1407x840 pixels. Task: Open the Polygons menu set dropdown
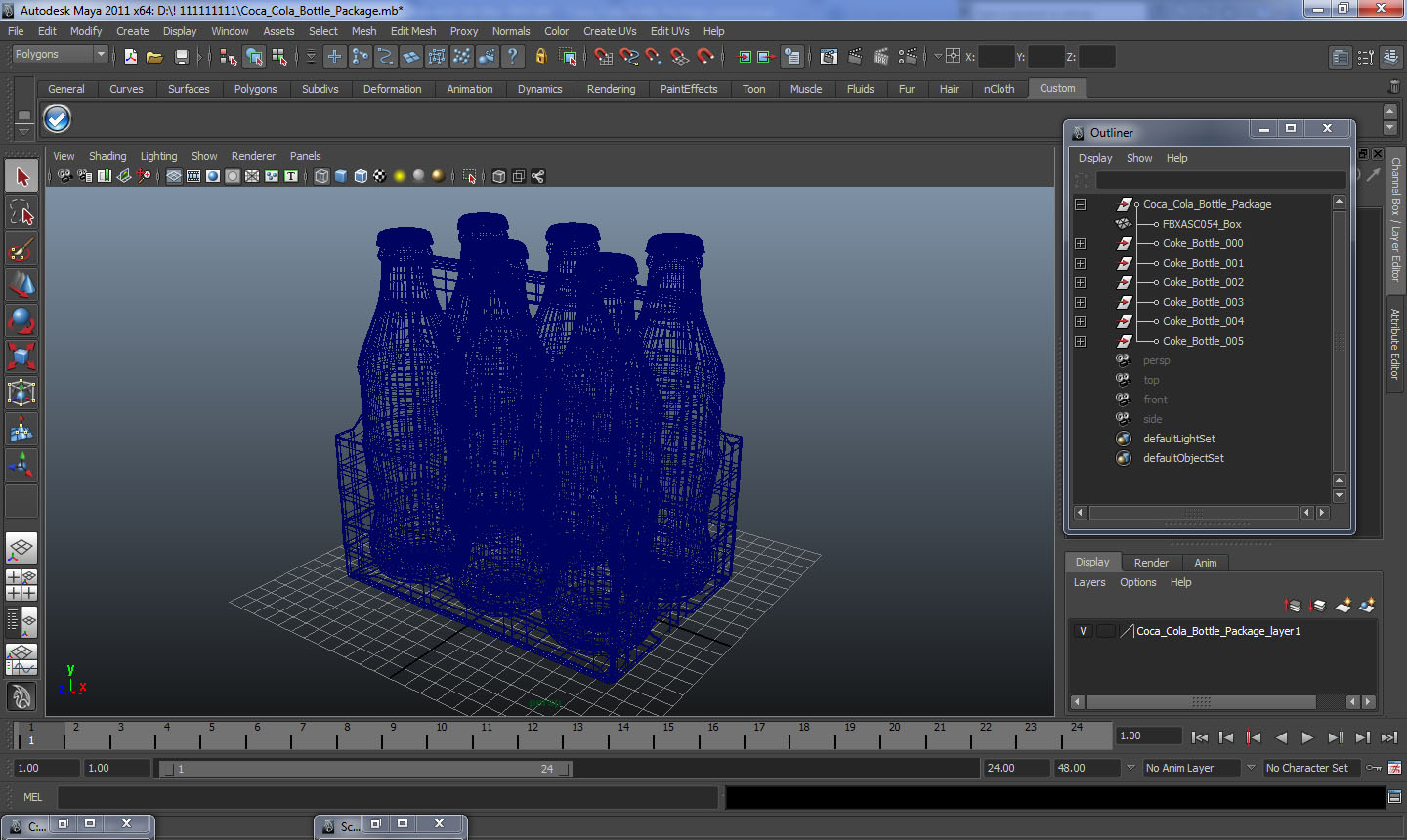click(60, 55)
